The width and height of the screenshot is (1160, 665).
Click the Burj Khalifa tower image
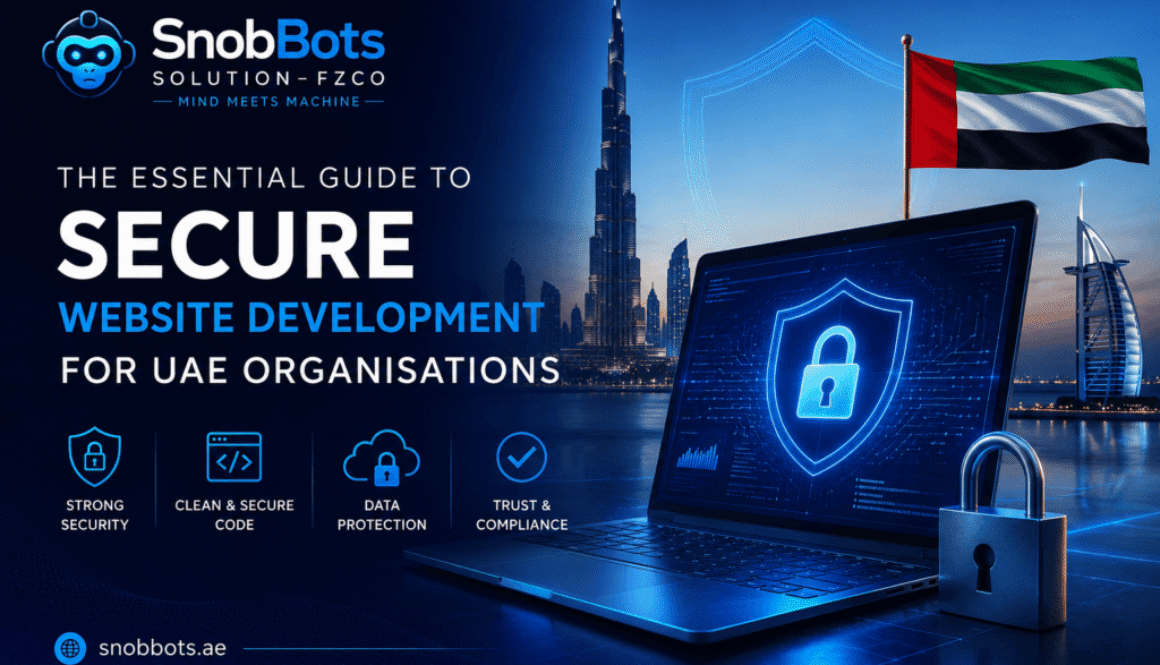click(x=615, y=185)
